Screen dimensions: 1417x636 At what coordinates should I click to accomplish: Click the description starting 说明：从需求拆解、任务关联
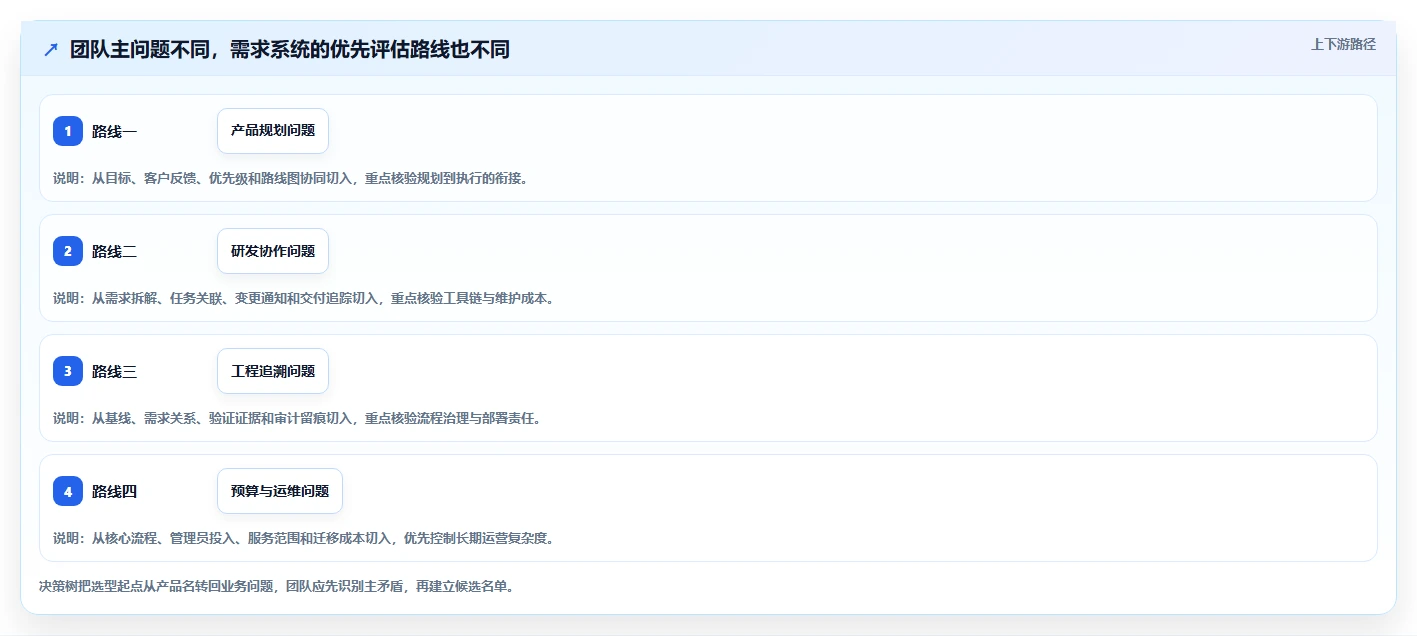coord(303,298)
